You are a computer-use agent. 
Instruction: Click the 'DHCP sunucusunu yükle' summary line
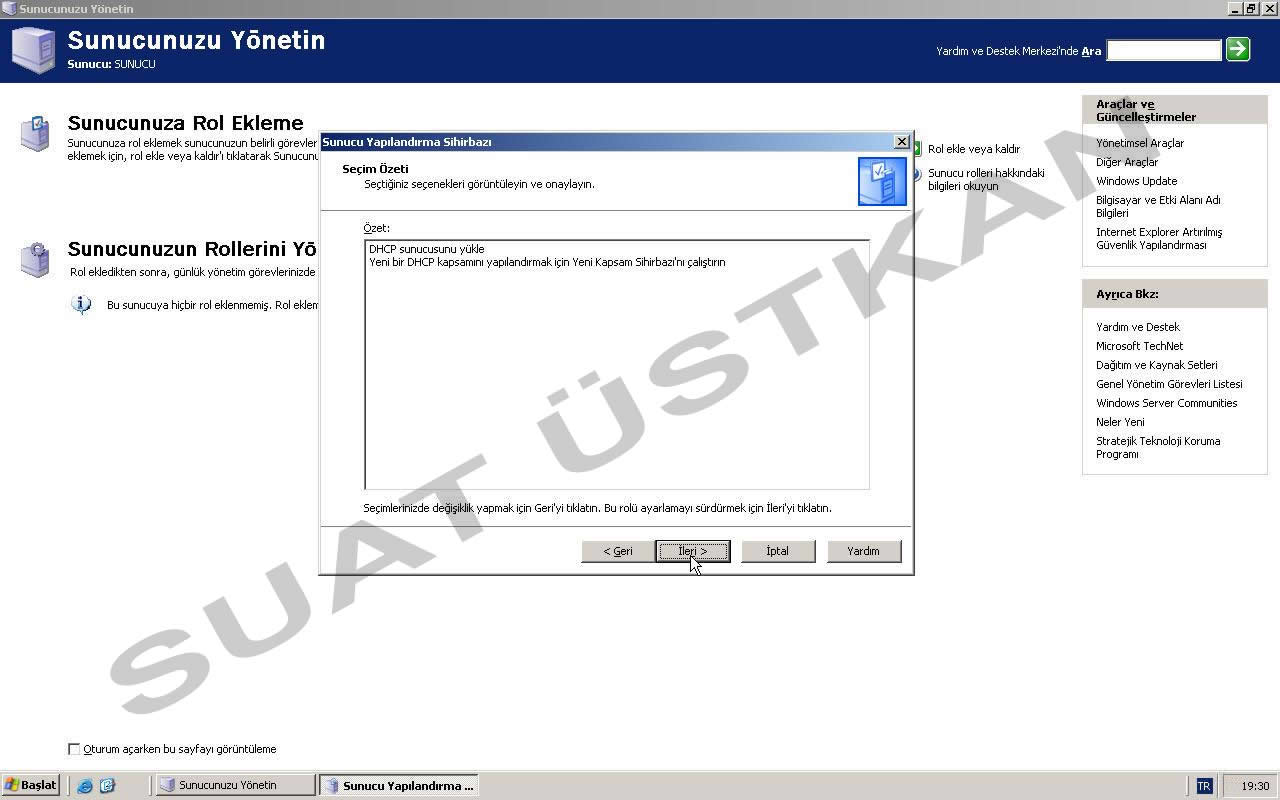coord(426,249)
